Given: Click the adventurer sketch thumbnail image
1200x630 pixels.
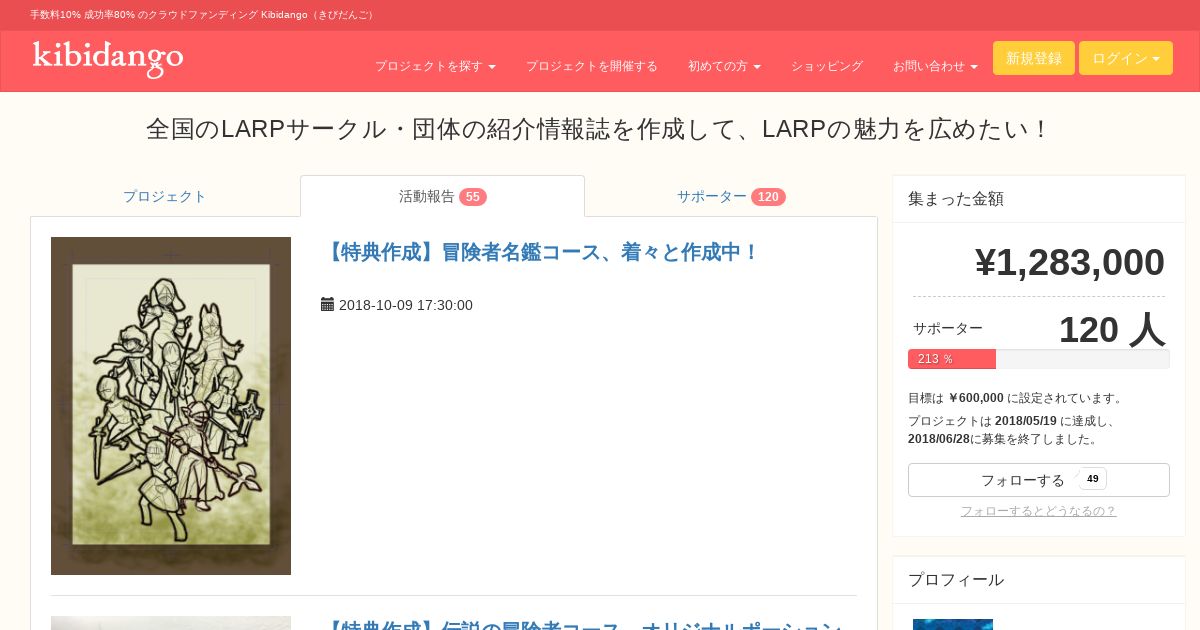Looking at the screenshot, I should [171, 406].
